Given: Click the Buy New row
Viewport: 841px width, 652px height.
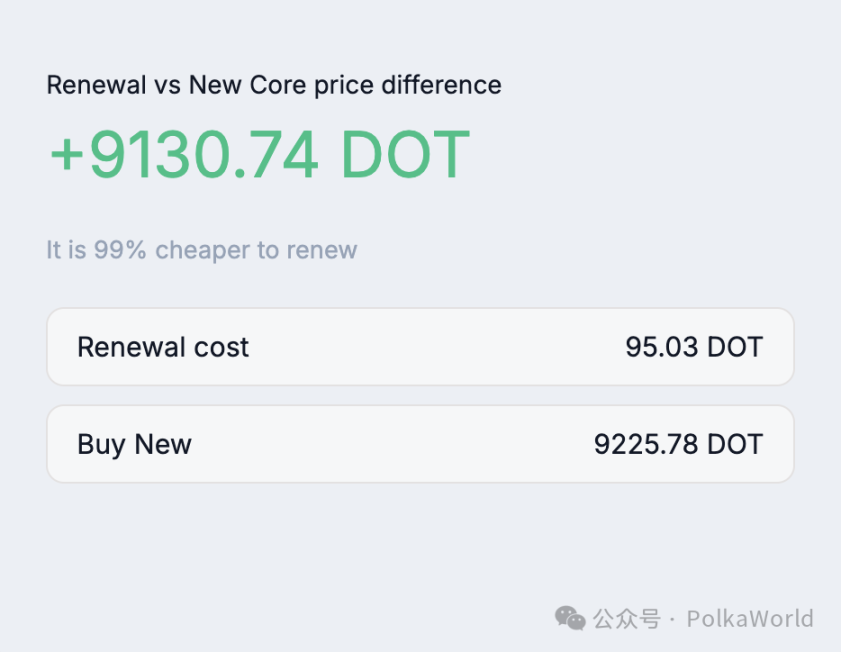Looking at the screenshot, I should (x=420, y=444).
